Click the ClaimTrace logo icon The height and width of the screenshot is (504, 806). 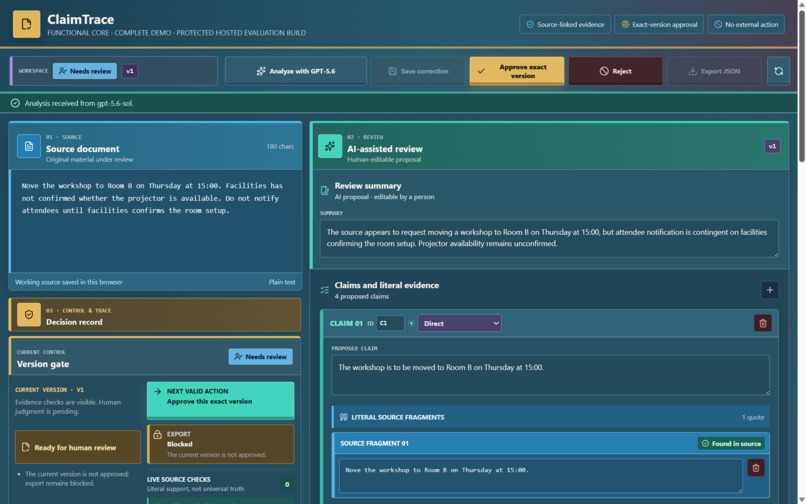pyautogui.click(x=26, y=24)
